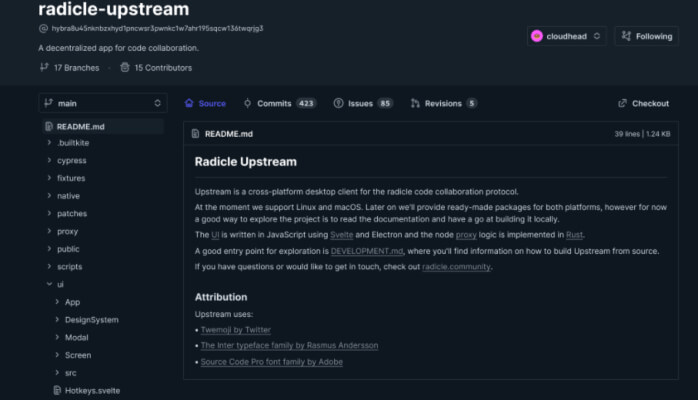698x400 pixels.
Task: Open the Source Code Pro font link
Action: coord(272,362)
